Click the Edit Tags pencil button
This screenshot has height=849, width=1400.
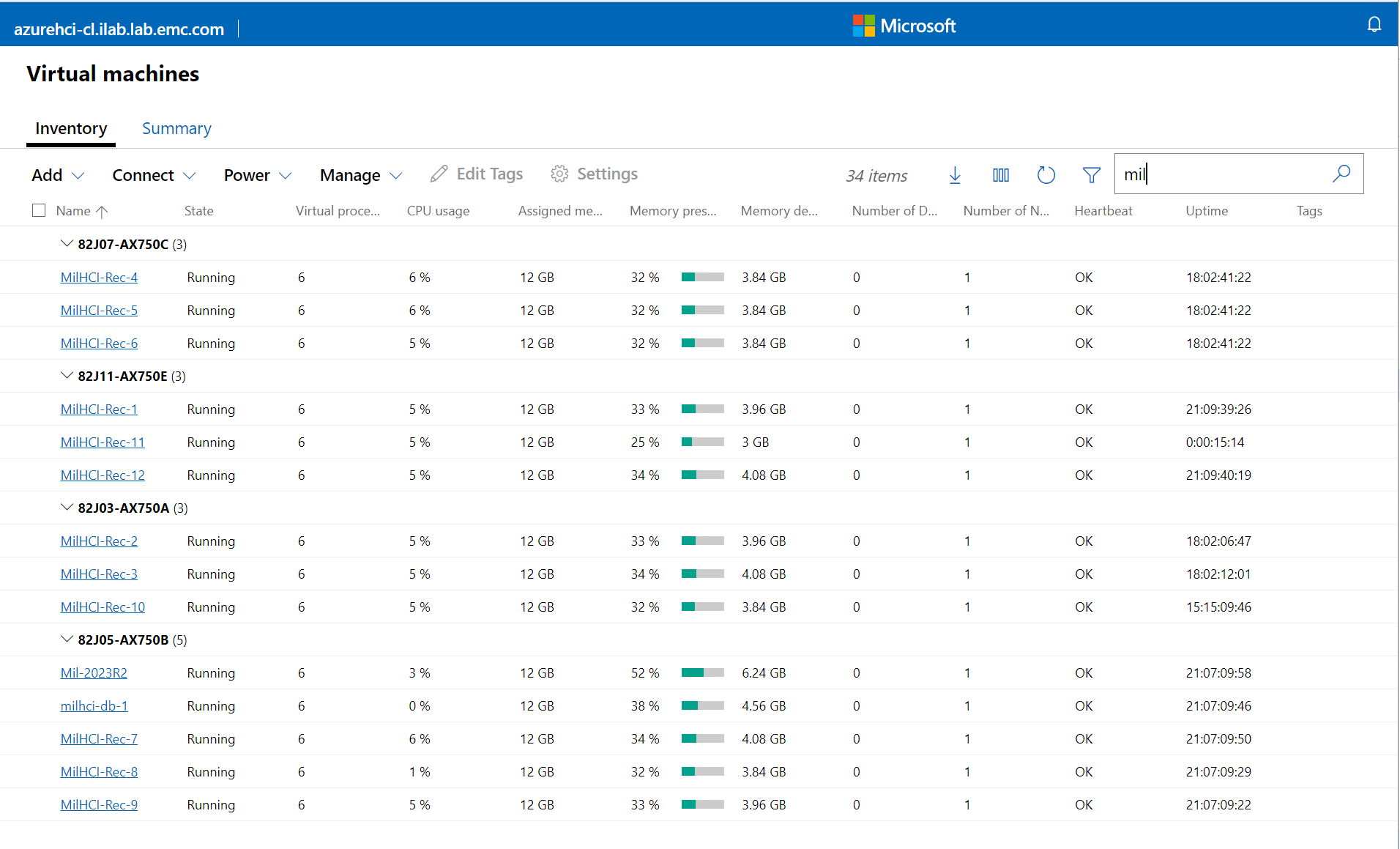pyautogui.click(x=477, y=174)
